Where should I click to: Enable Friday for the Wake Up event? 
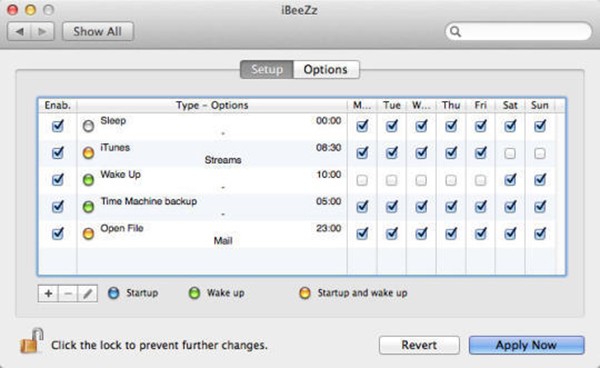coord(481,180)
